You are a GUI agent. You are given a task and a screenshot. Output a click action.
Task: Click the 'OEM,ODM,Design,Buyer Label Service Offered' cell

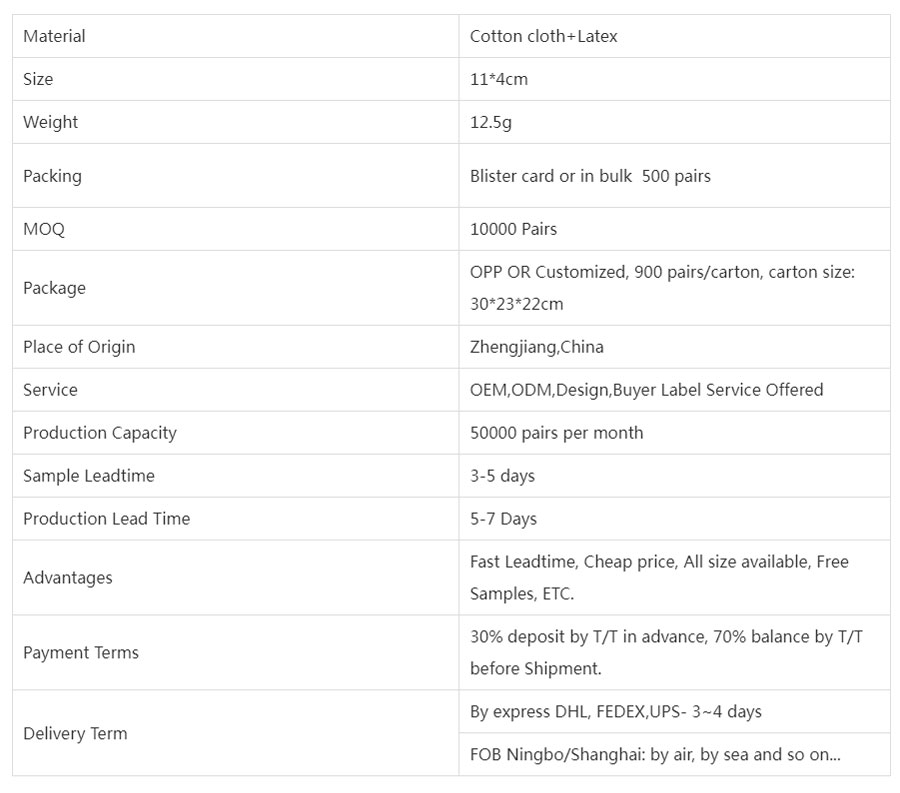pyautogui.click(x=646, y=390)
